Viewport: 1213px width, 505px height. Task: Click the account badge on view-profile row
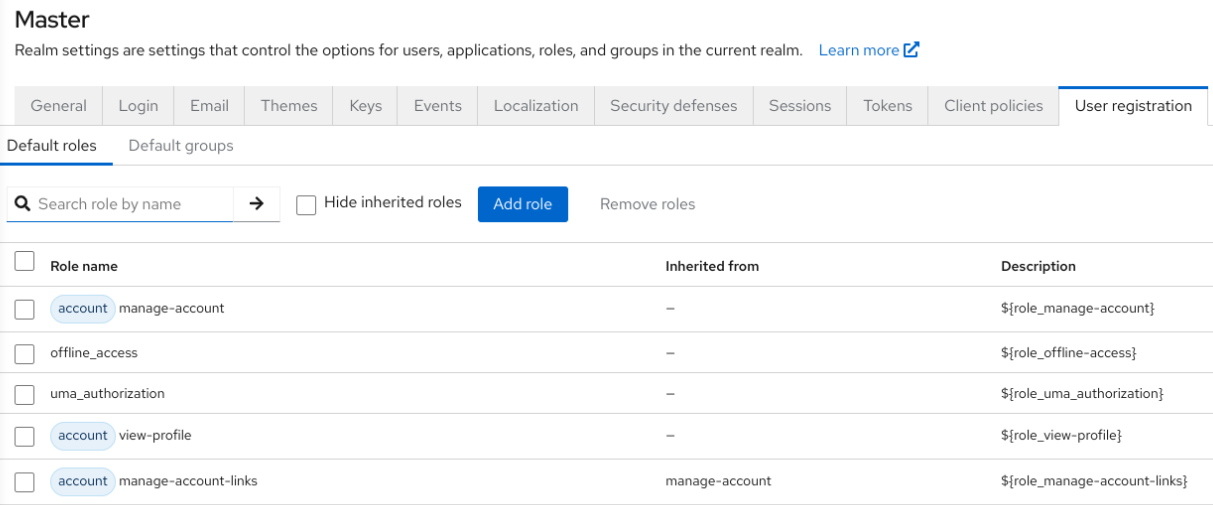[82, 436]
